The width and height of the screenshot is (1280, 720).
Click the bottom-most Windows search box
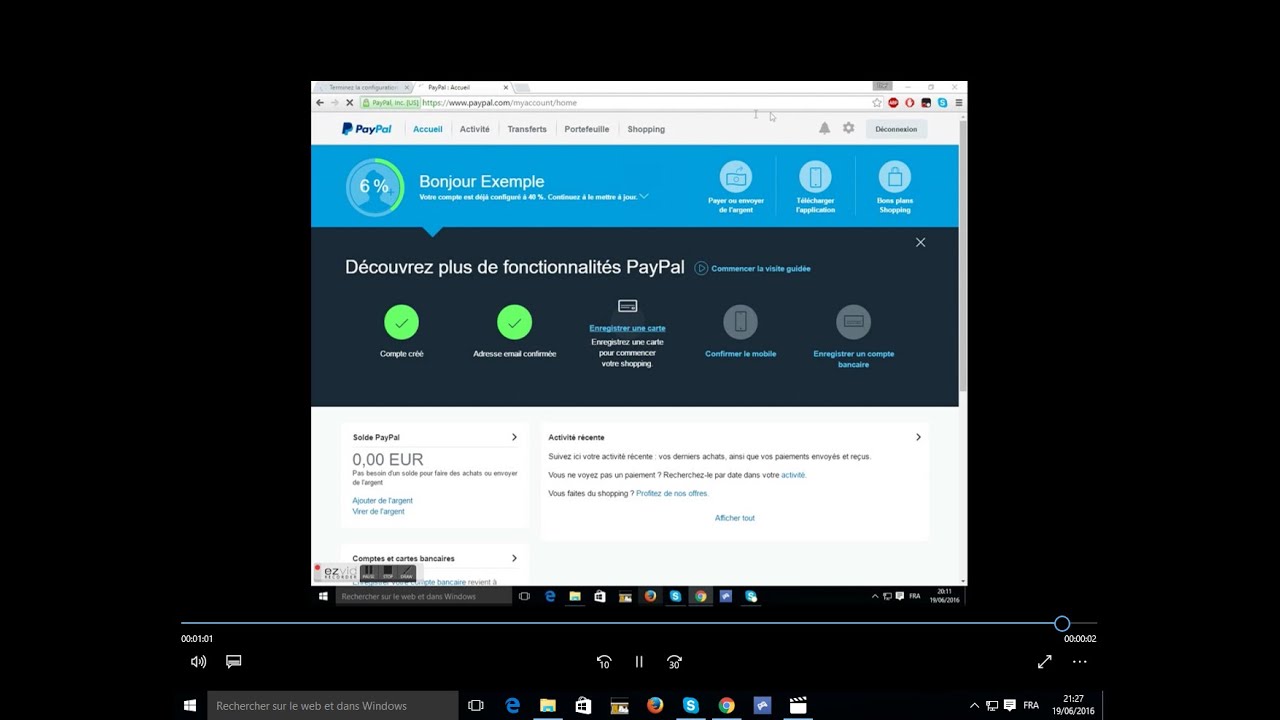click(332, 706)
